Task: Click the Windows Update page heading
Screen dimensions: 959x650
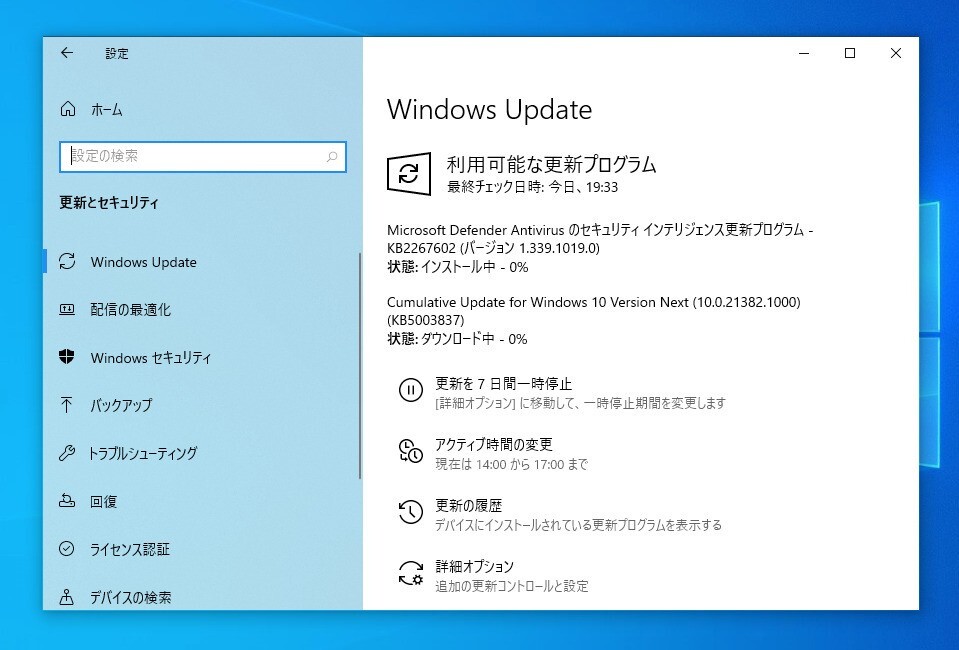Action: point(489,110)
